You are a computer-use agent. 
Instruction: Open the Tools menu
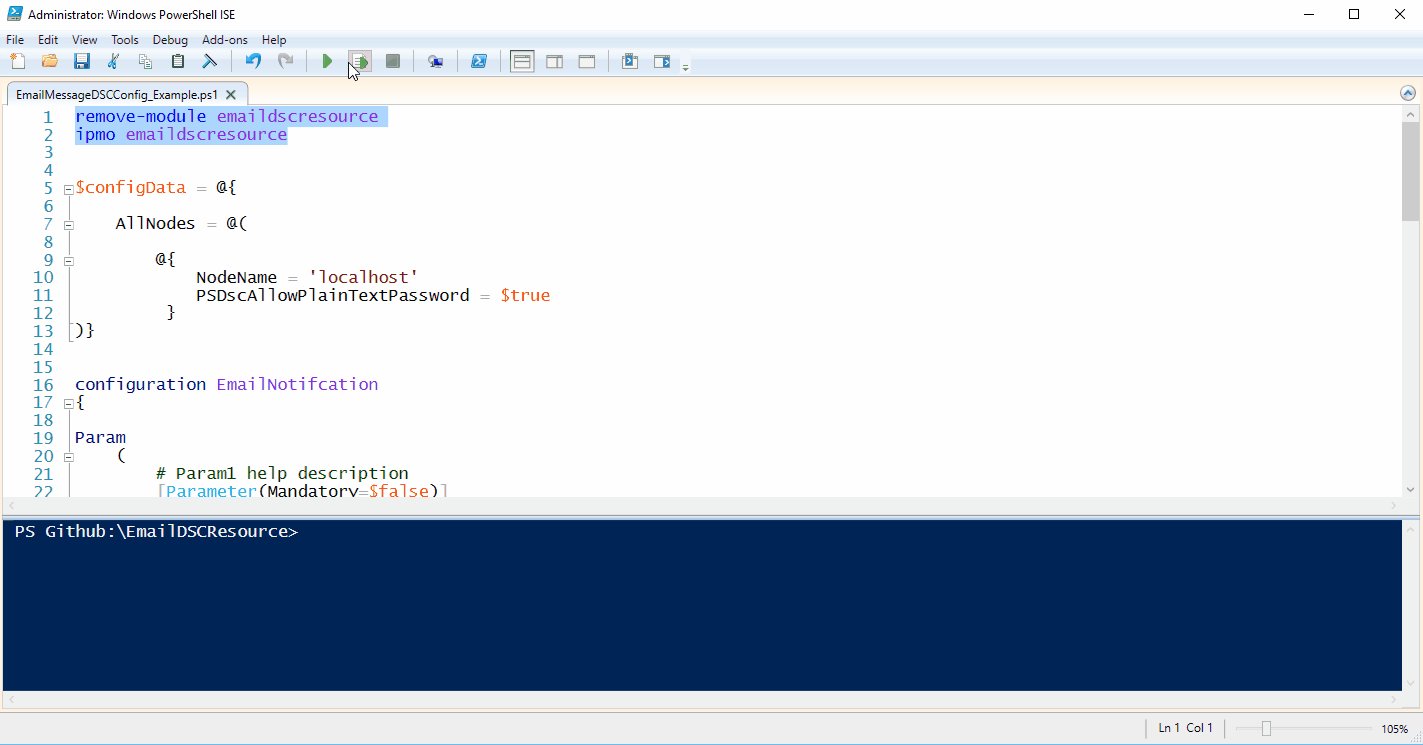(x=125, y=40)
